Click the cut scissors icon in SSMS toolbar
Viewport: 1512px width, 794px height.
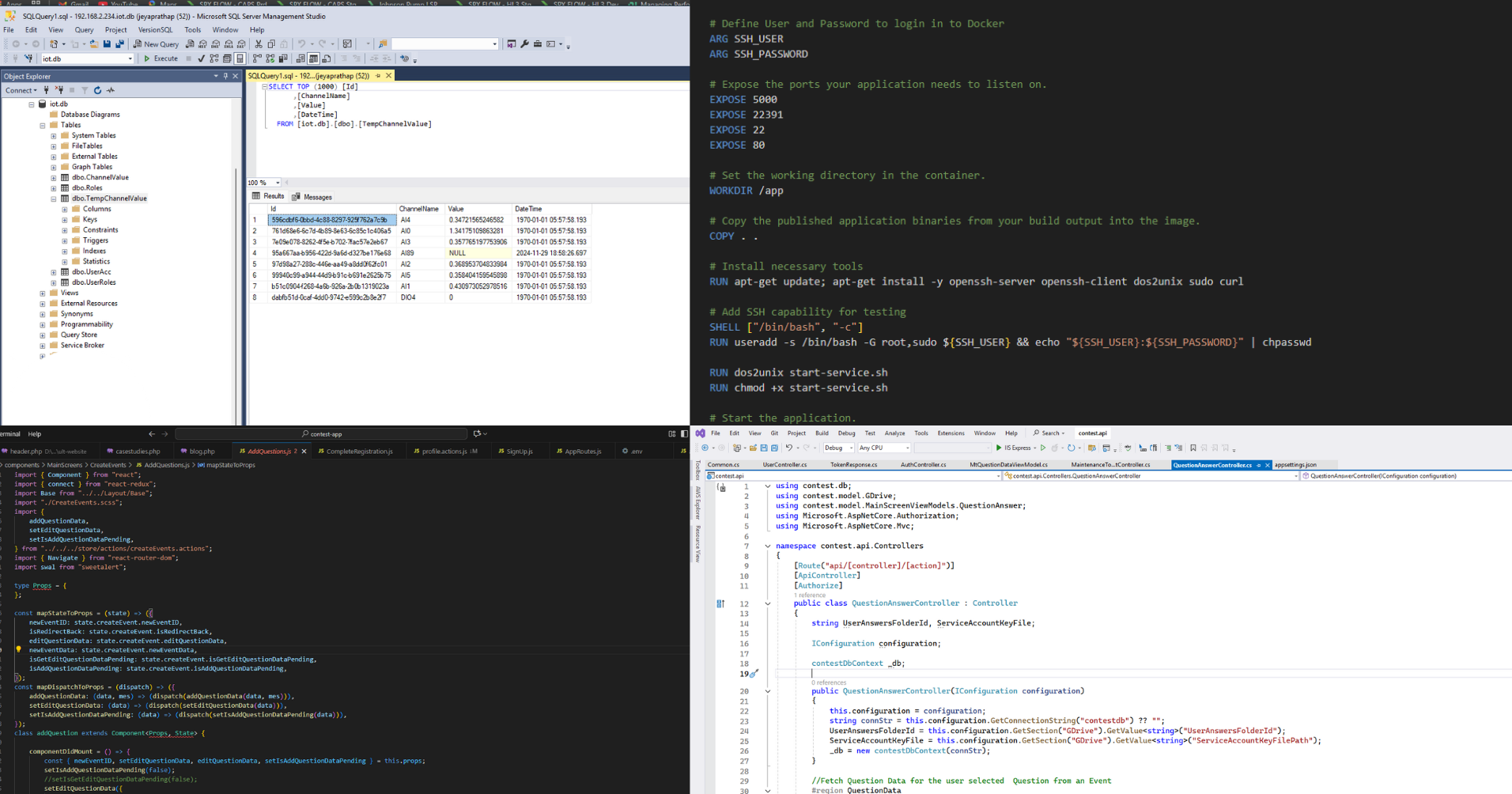(x=259, y=44)
